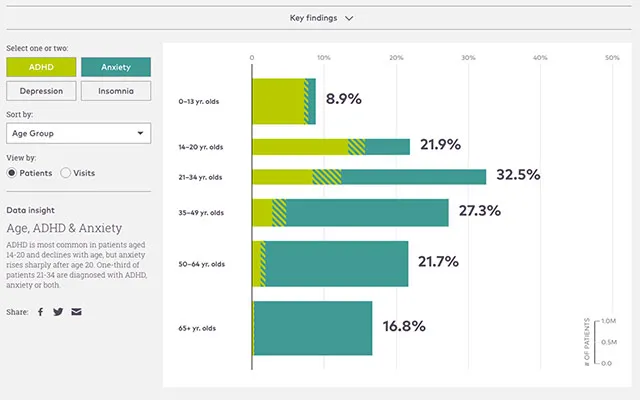
Task: Select the Insomnia condition button
Action: [x=116, y=91]
